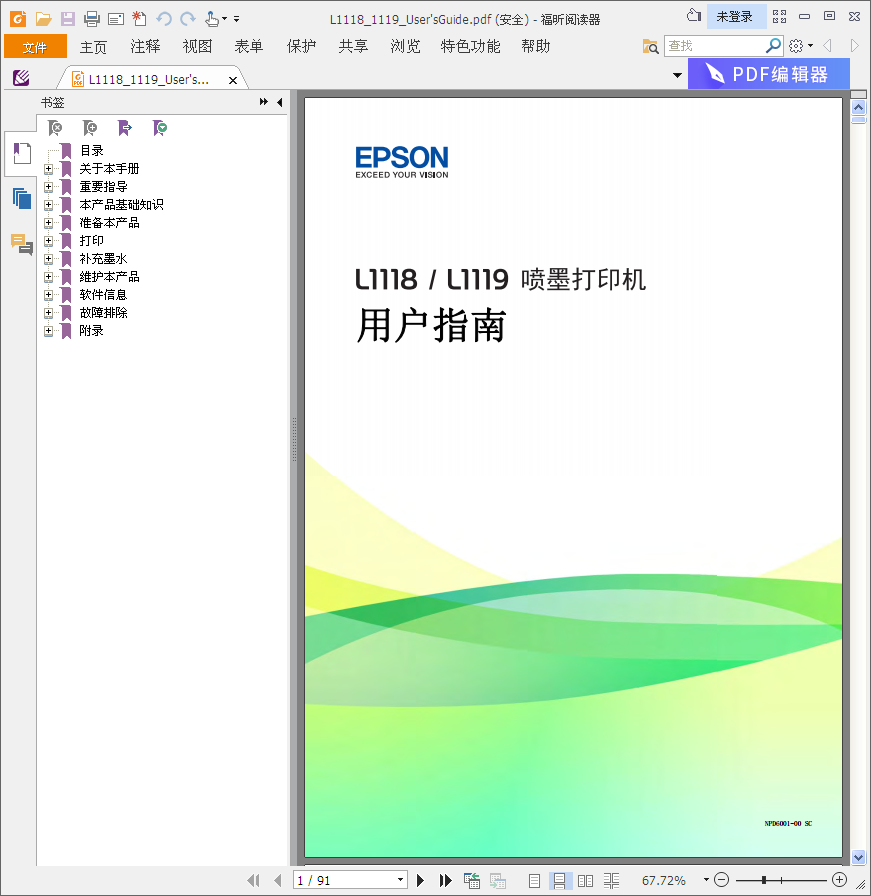Viewport: 871px width, 896px height.
Task: Click the 未登录 login button
Action: (737, 17)
